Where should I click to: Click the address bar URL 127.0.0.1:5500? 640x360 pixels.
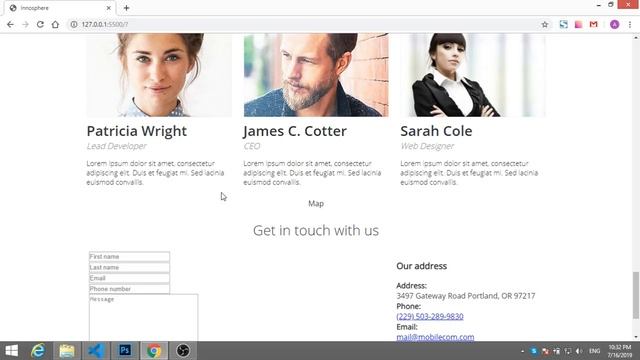point(105,24)
